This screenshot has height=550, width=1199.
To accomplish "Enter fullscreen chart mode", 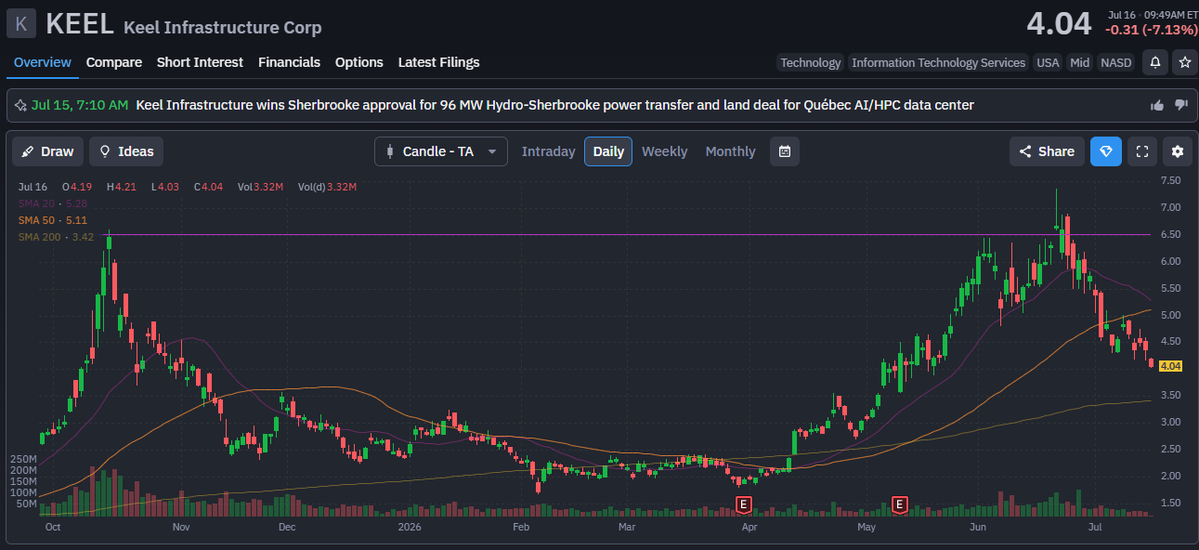I will tap(1142, 151).
